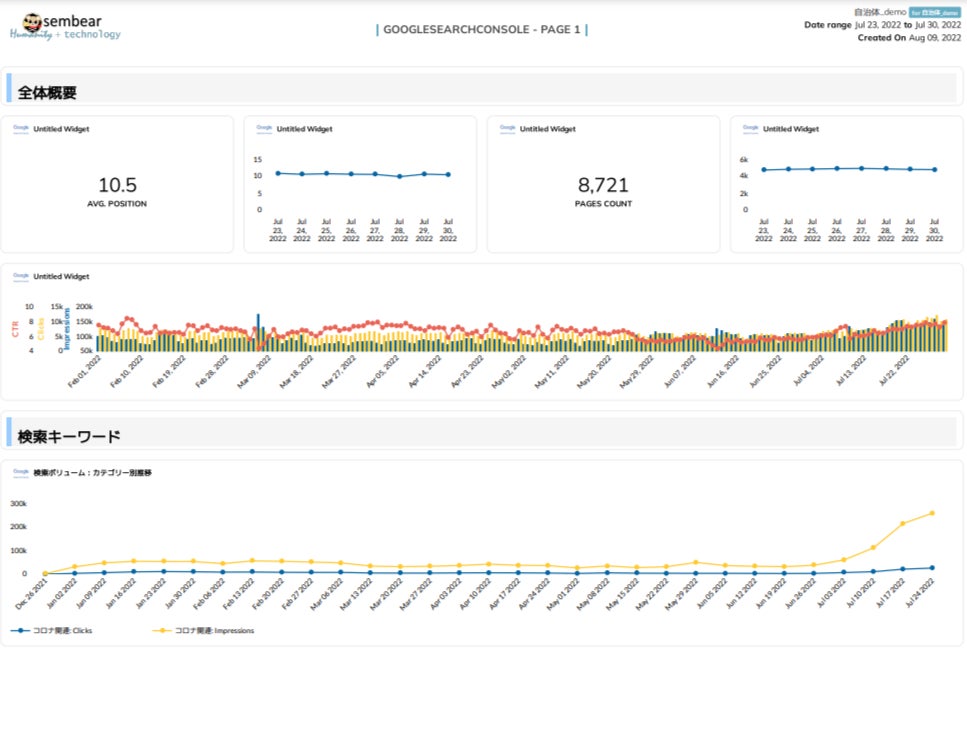
Task: Click the GOOGLESEARCHCONSOLE - PAGE 1 title
Action: point(481,30)
